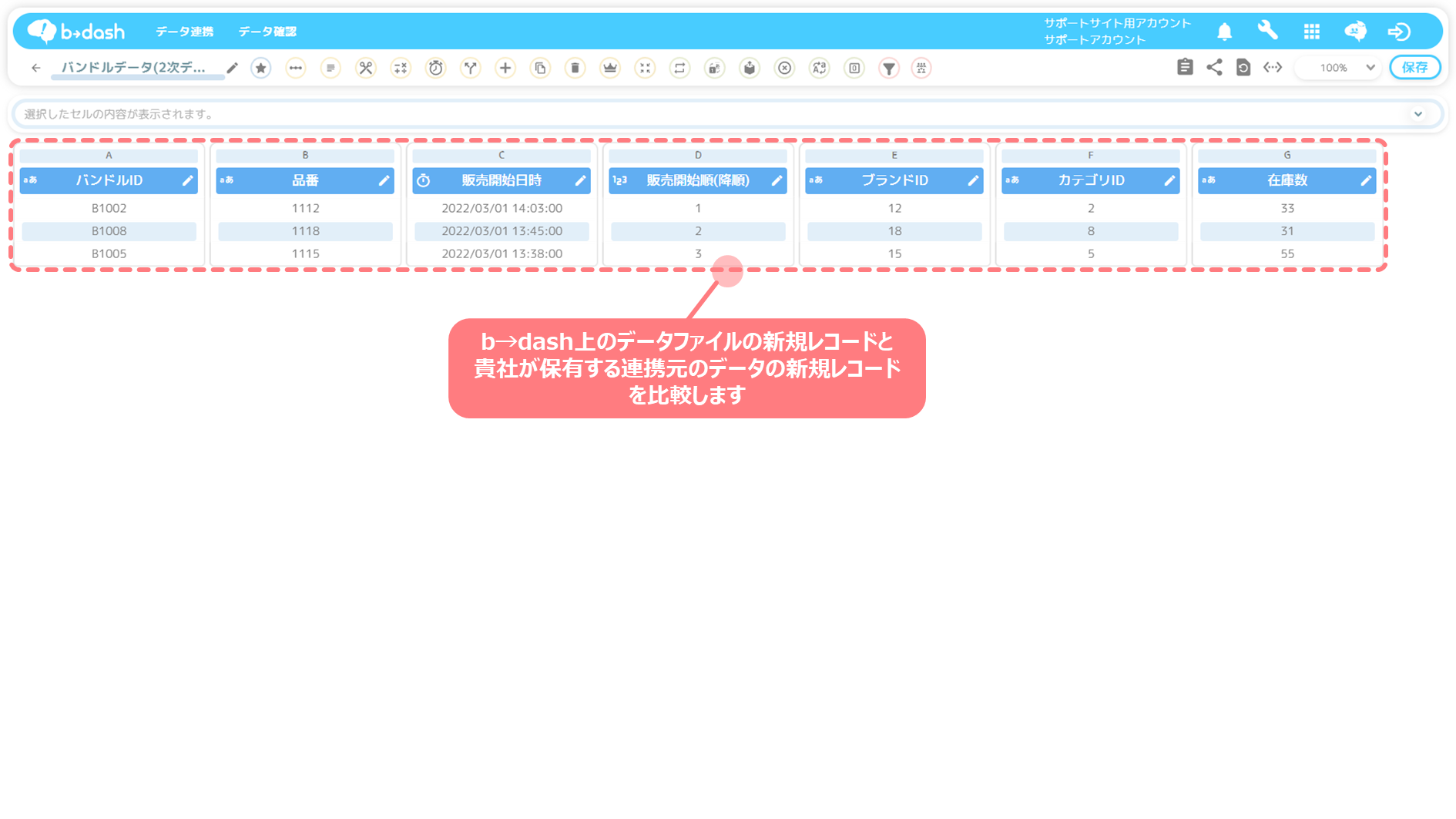Select the 販売開始日時 column header
Viewport: 1456px width, 819px height.
(x=502, y=180)
